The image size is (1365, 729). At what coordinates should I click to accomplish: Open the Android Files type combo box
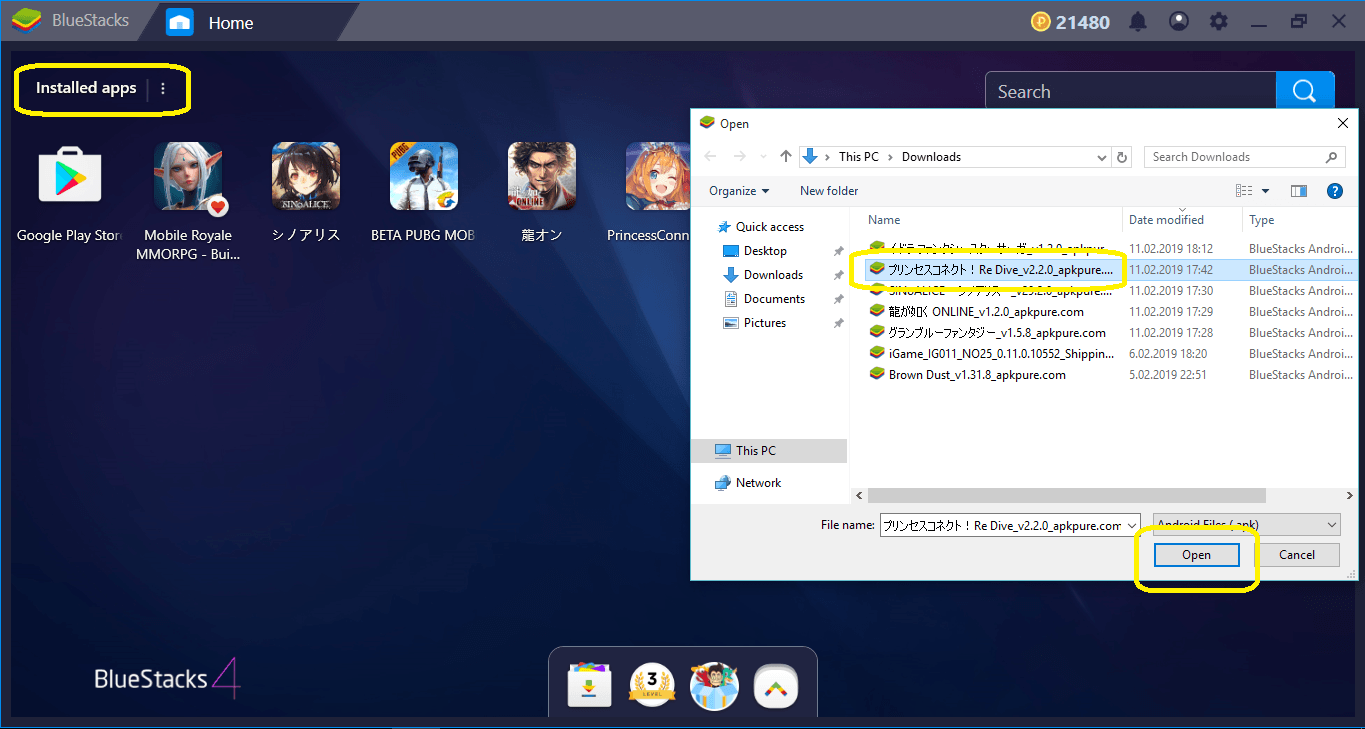1246,525
